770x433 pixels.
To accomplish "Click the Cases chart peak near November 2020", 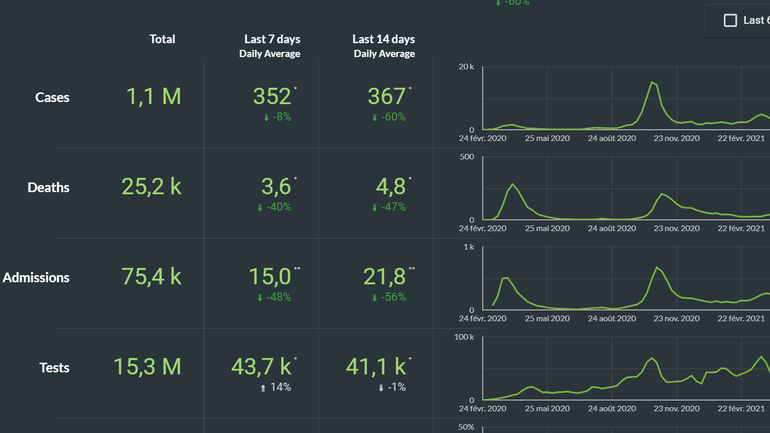I will (652, 83).
